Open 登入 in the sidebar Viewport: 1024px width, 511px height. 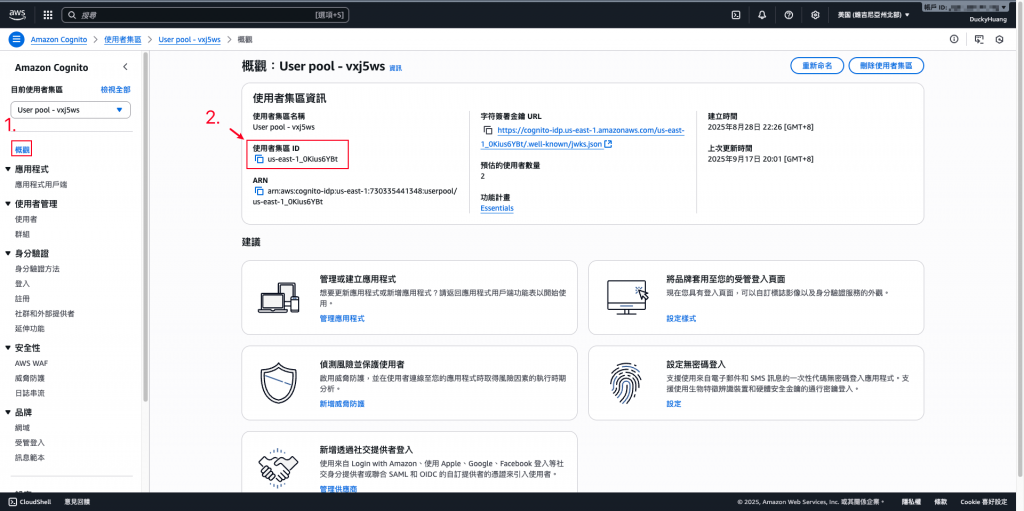22,284
